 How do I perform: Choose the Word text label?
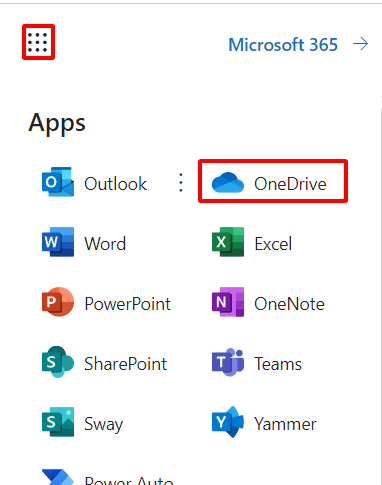(105, 244)
